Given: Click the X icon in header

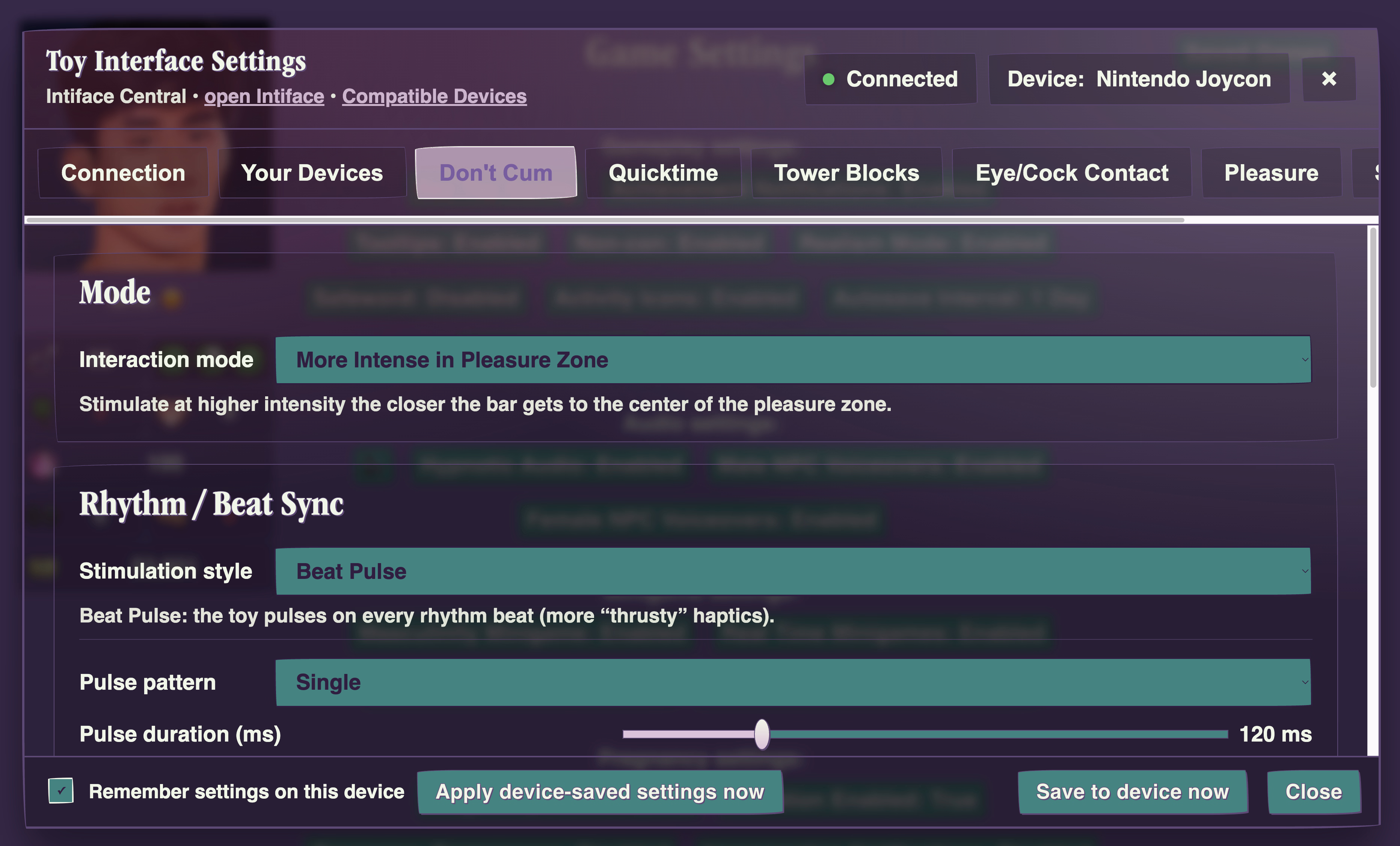Looking at the screenshot, I should [x=1328, y=79].
